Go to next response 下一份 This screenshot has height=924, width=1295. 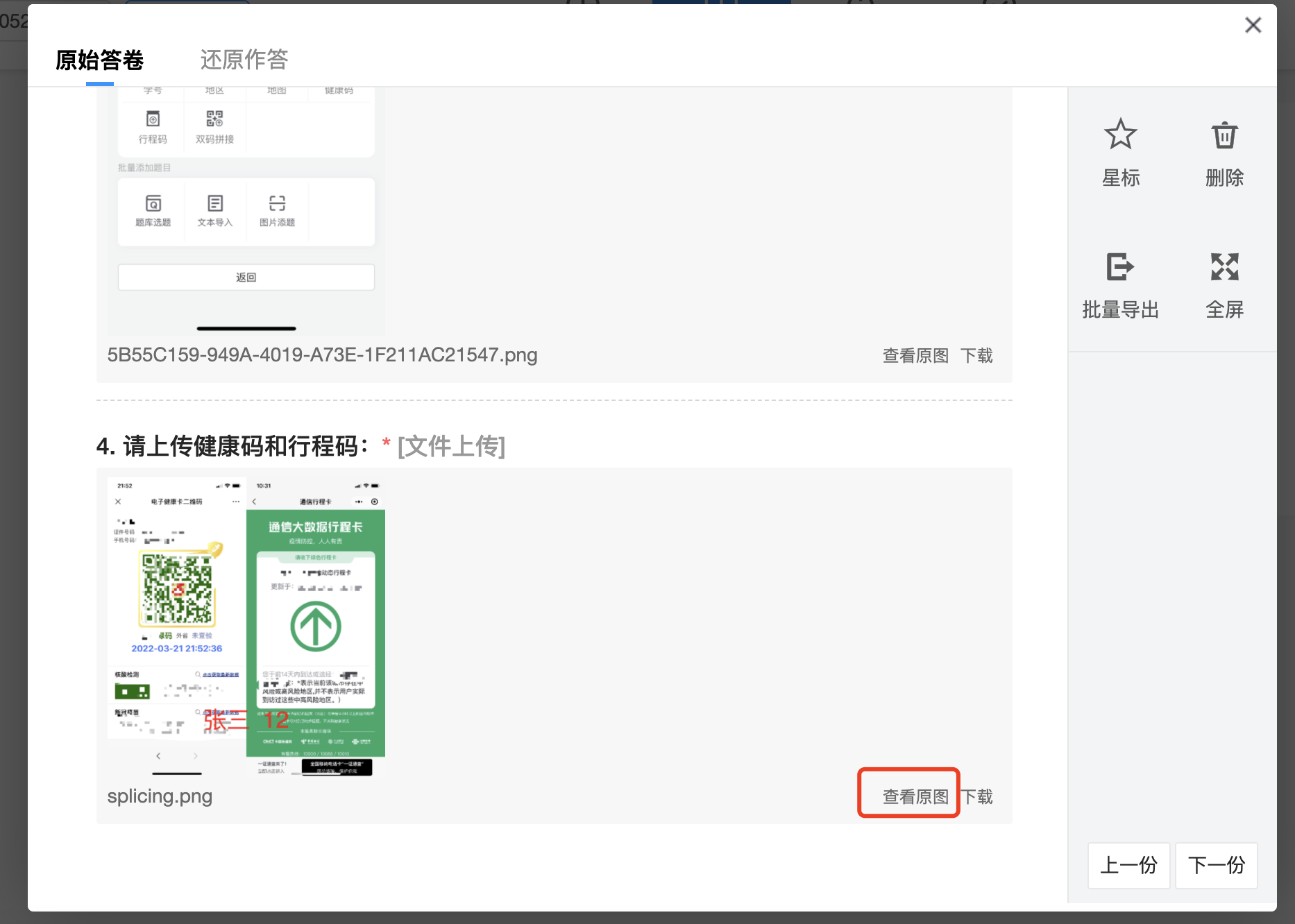1216,865
